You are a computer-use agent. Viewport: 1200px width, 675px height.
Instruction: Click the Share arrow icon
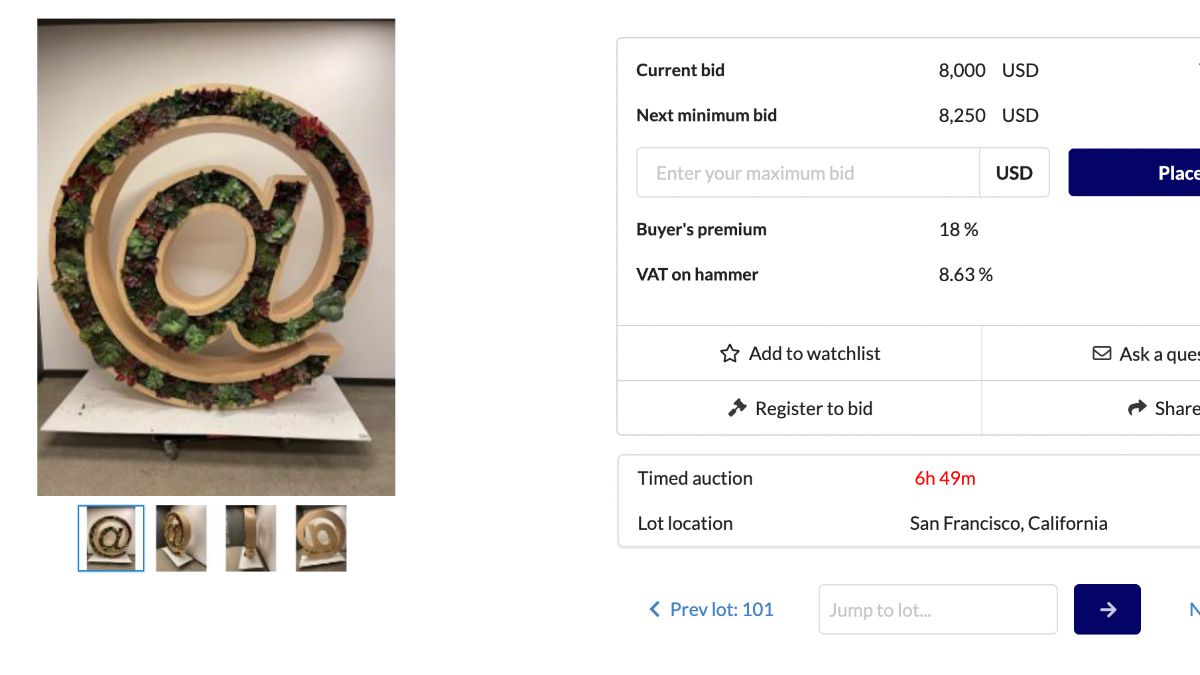tap(1137, 408)
